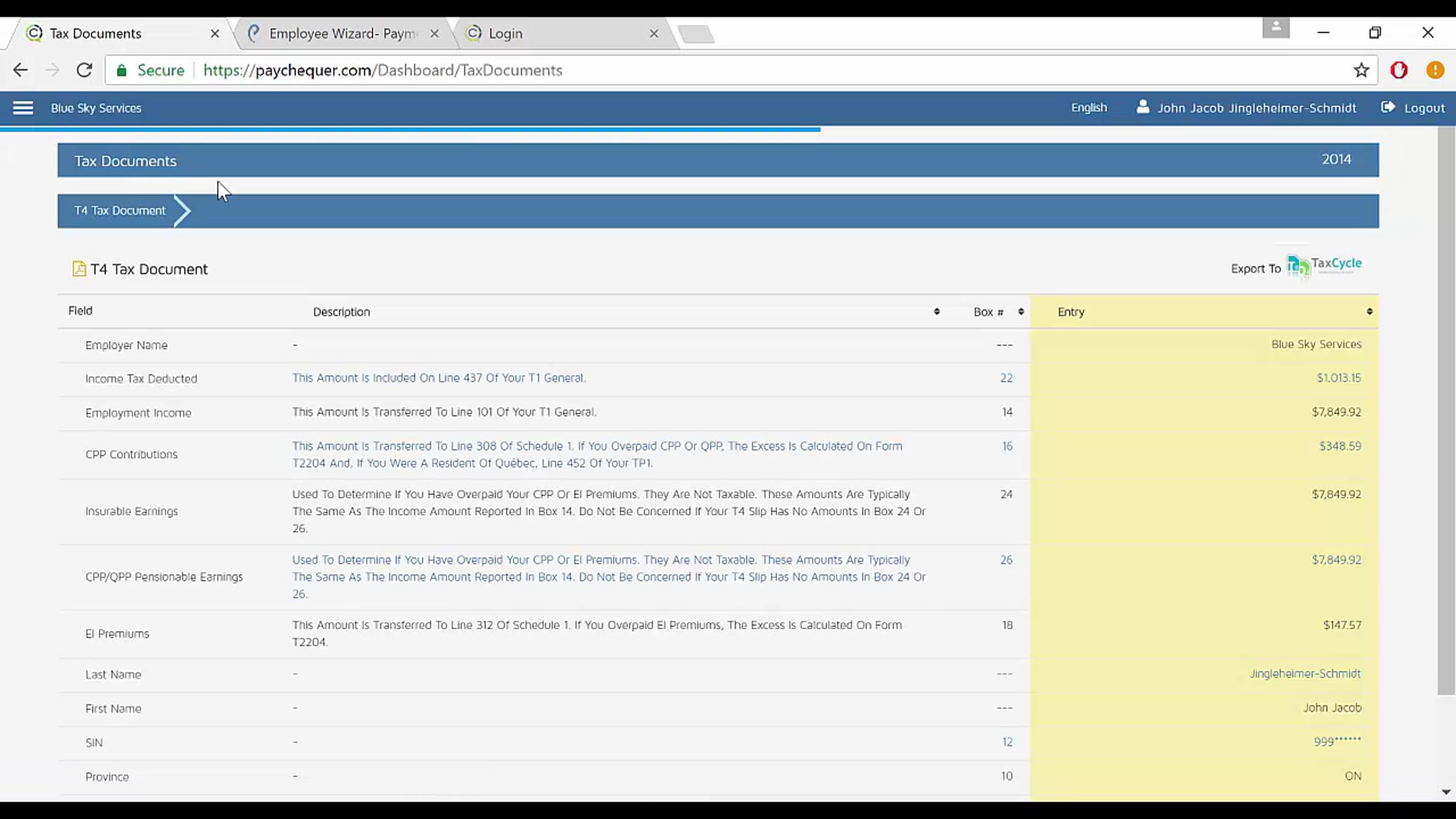
Task: Click box number 26
Action: click(x=1006, y=560)
